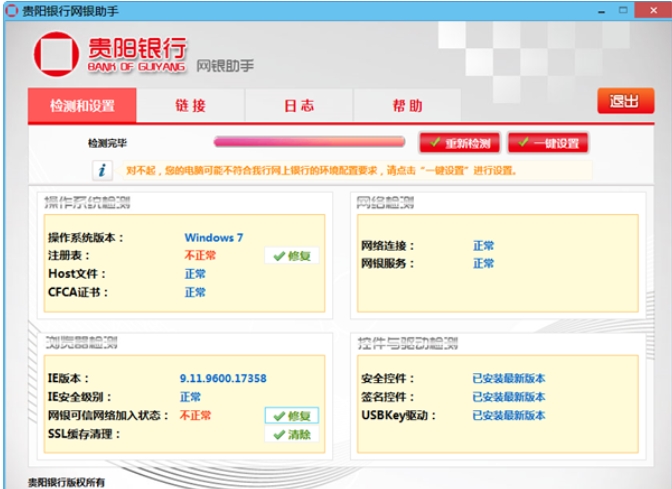Switch to the 检测和设置 tab
Image resolution: width=672 pixels, height=489 pixels.
82,105
